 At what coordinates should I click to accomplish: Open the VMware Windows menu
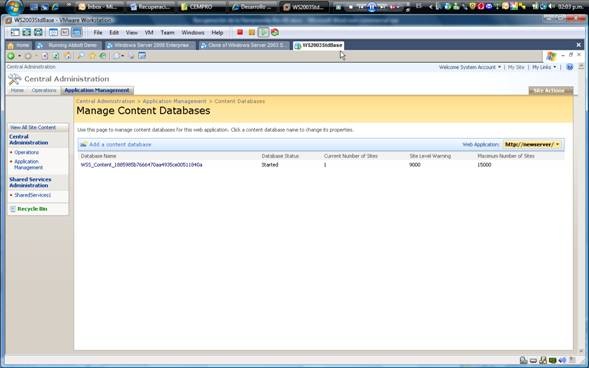[193, 33]
